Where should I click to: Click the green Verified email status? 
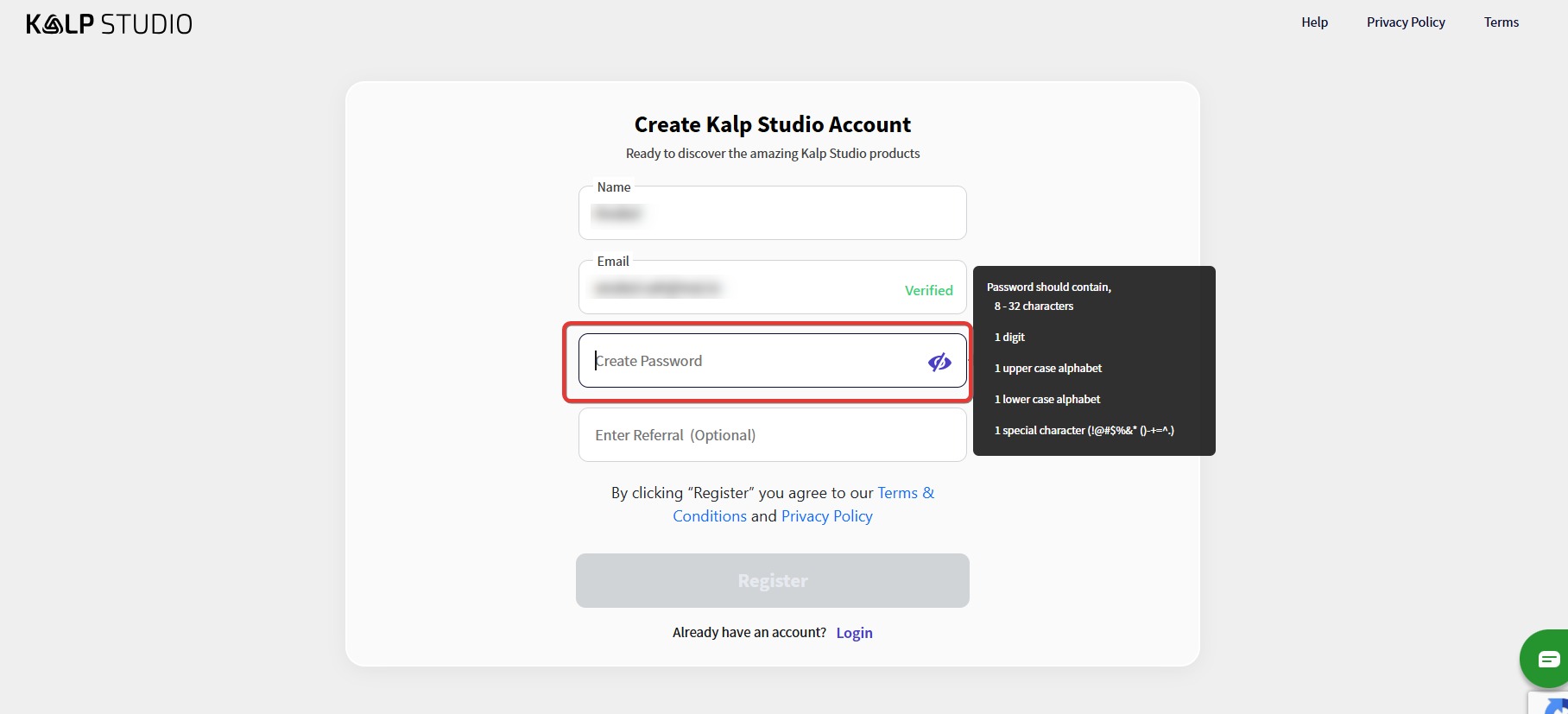[x=928, y=291]
